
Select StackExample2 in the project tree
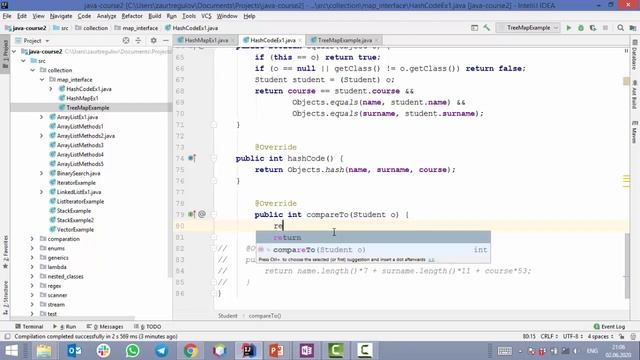coord(75,220)
